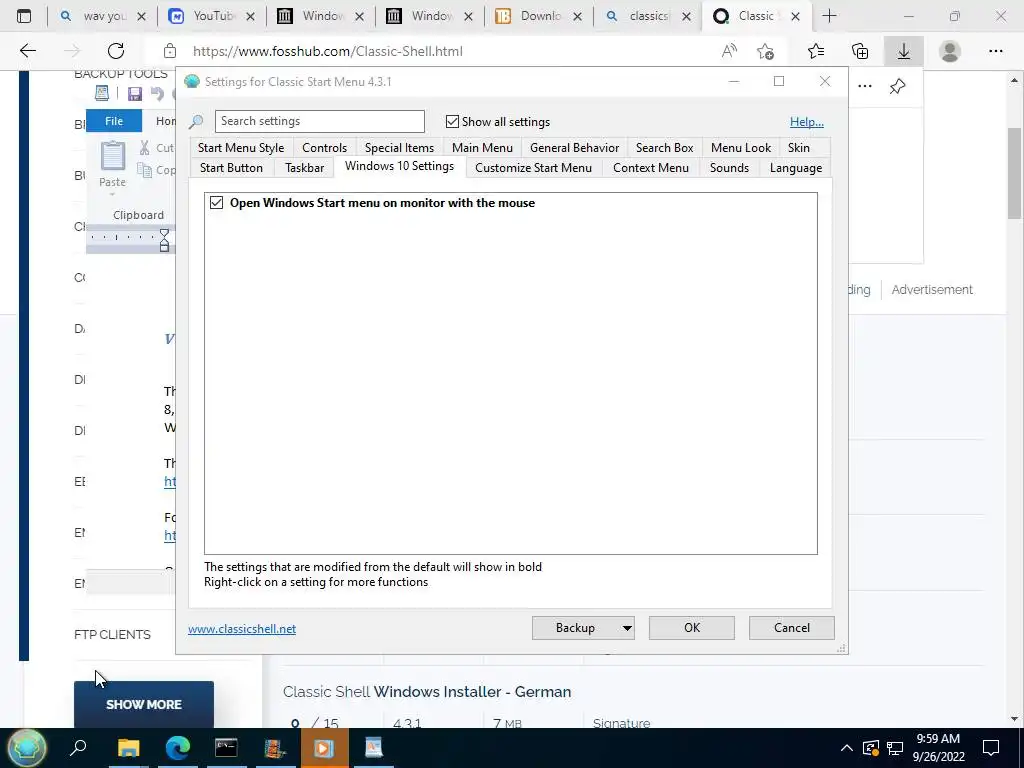Select the Main Menu tab

click(x=482, y=148)
